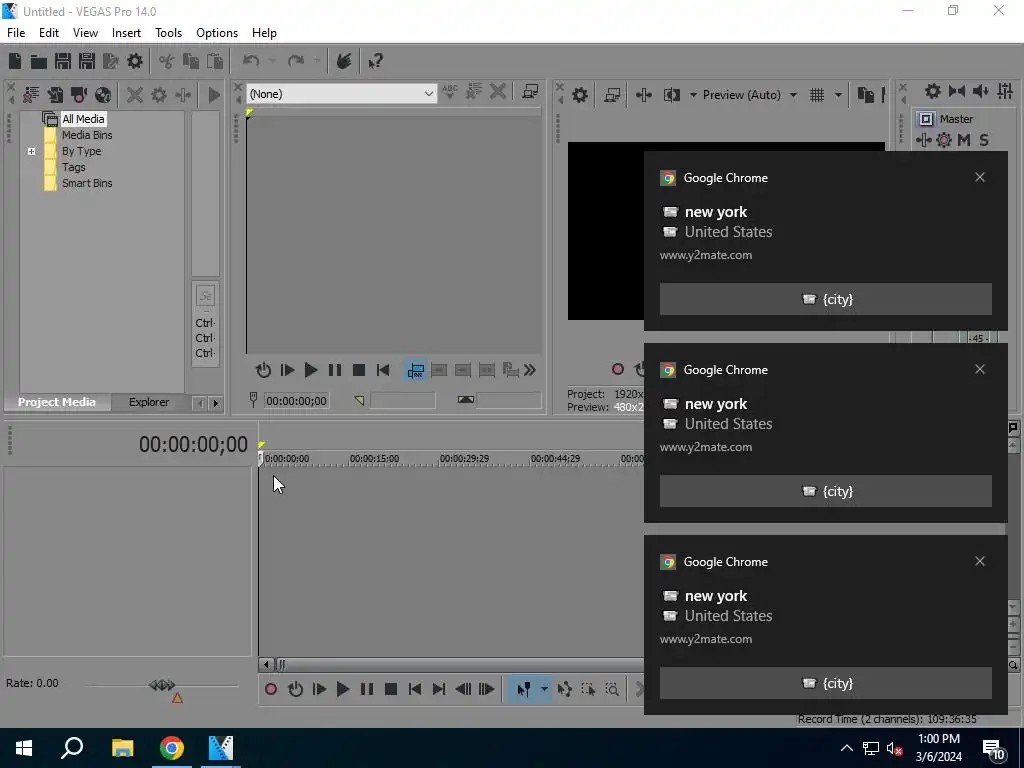
Task: Expand the By Type tree node
Action: point(31,152)
